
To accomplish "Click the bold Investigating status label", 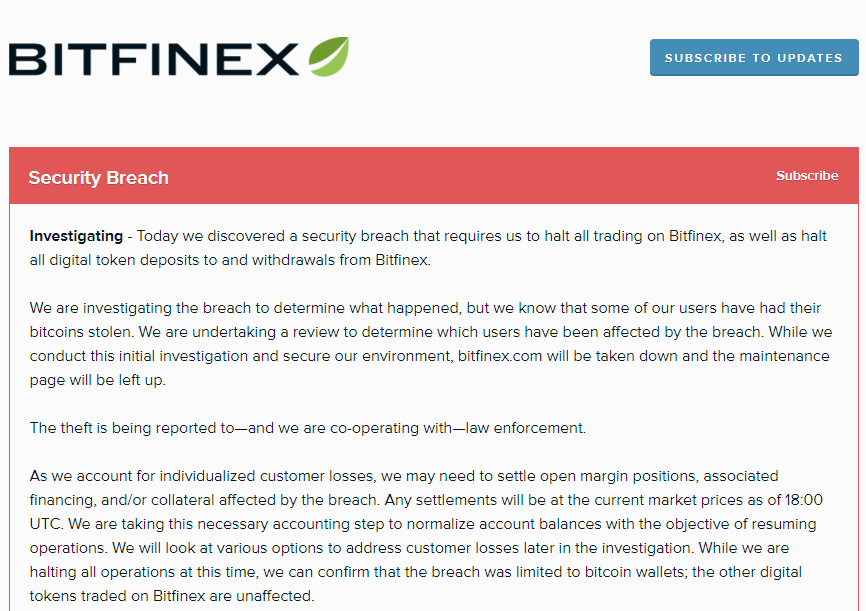I will [75, 237].
